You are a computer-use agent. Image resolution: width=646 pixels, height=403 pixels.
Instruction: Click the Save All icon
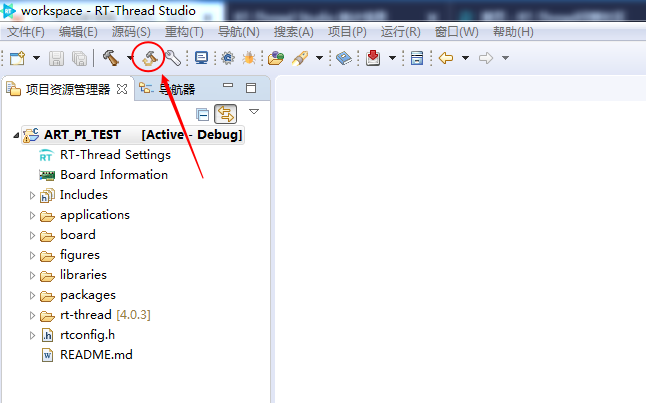click(79, 58)
